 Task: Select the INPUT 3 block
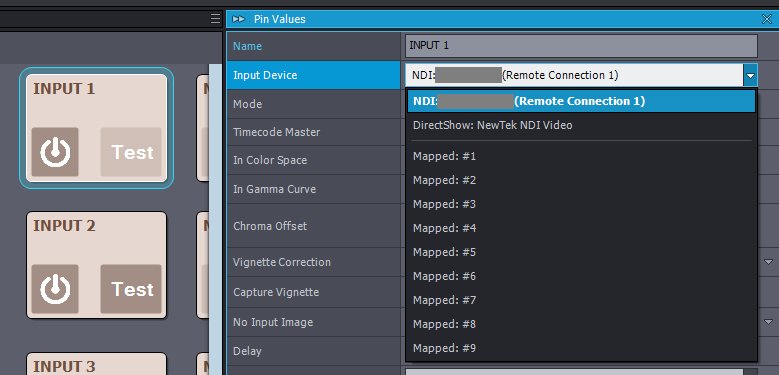pyautogui.click(x=96, y=364)
